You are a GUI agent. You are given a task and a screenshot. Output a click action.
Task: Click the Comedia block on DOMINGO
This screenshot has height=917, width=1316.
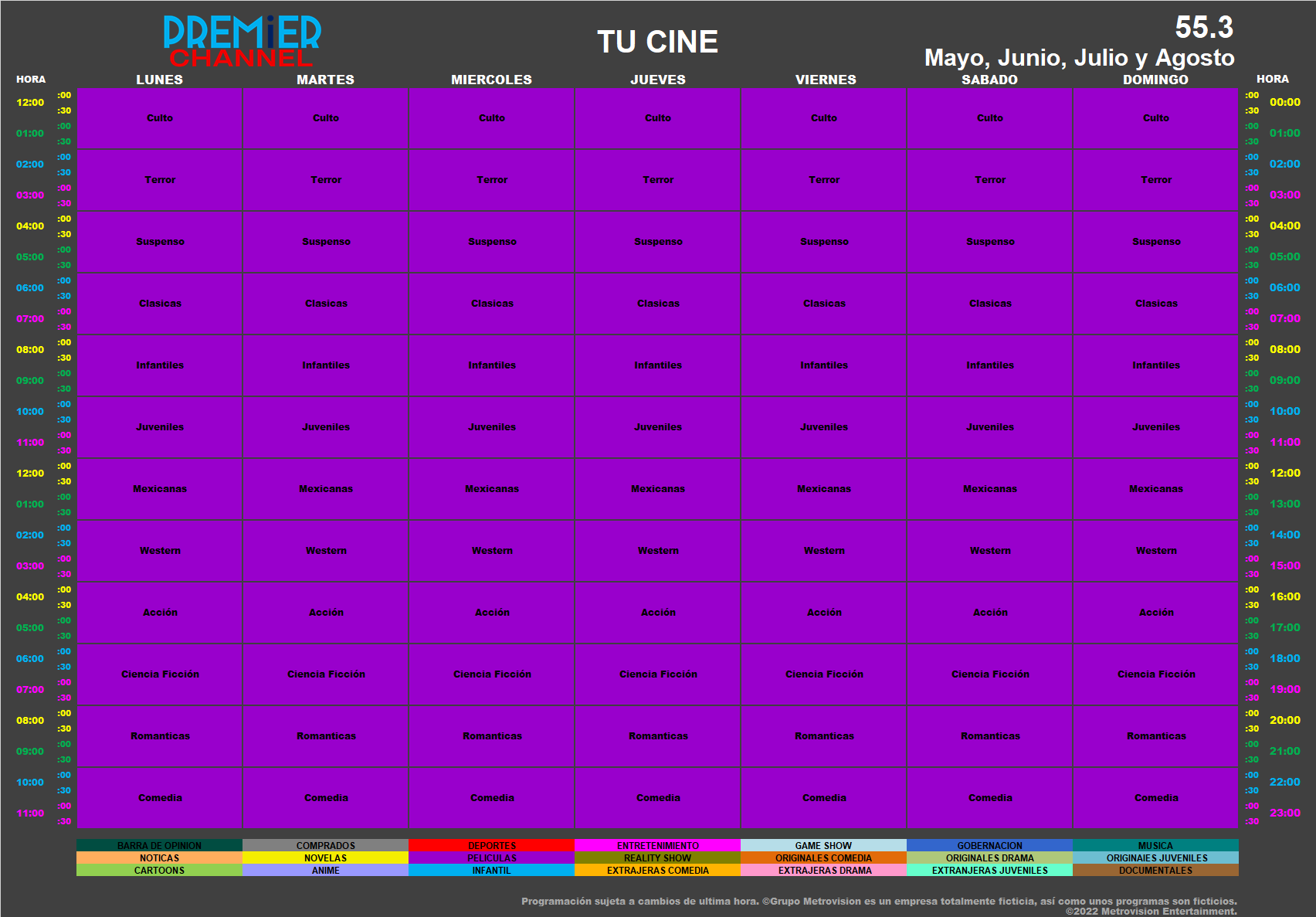[x=1156, y=798]
